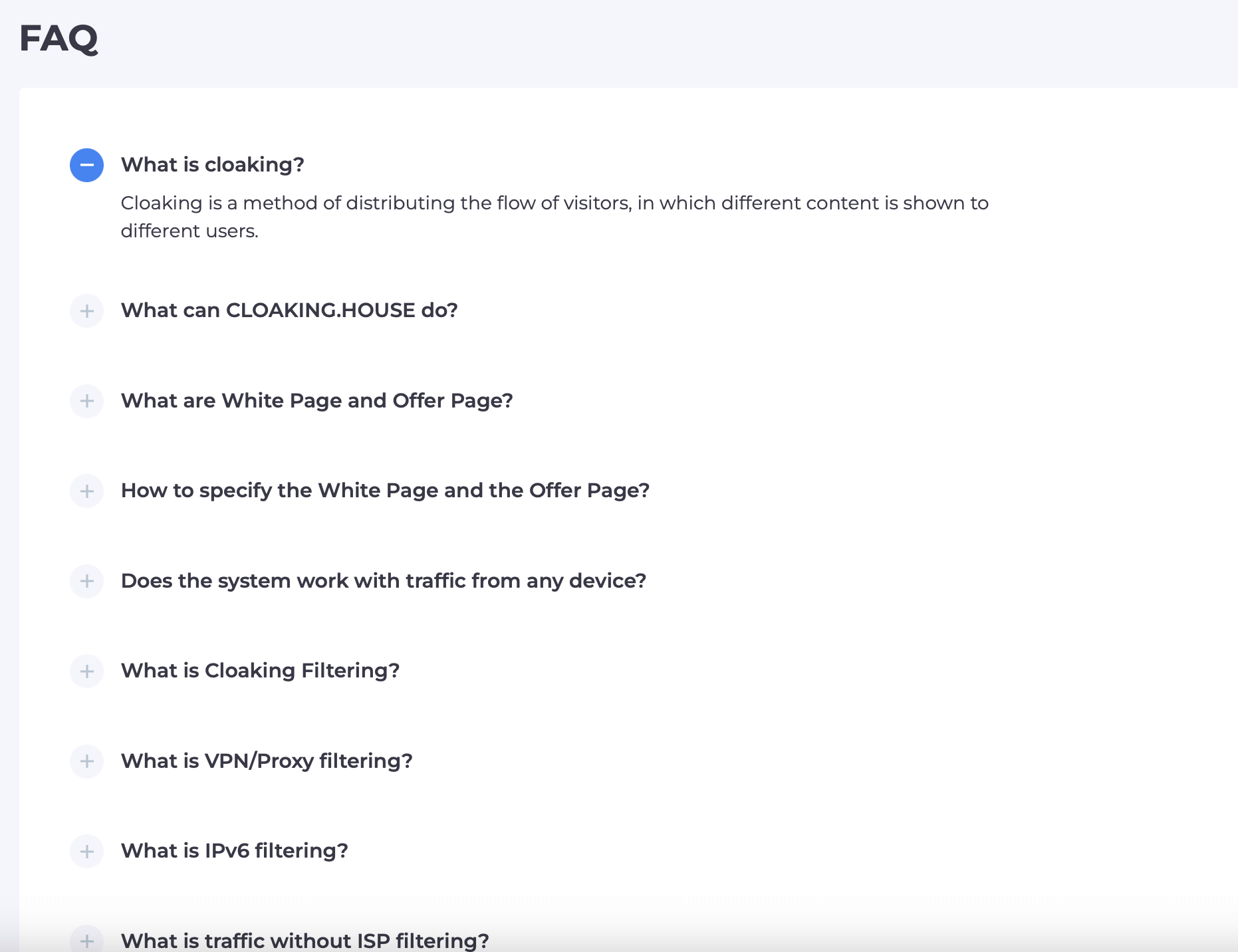Collapse the 'What is cloaking?' minus icon

(86, 165)
